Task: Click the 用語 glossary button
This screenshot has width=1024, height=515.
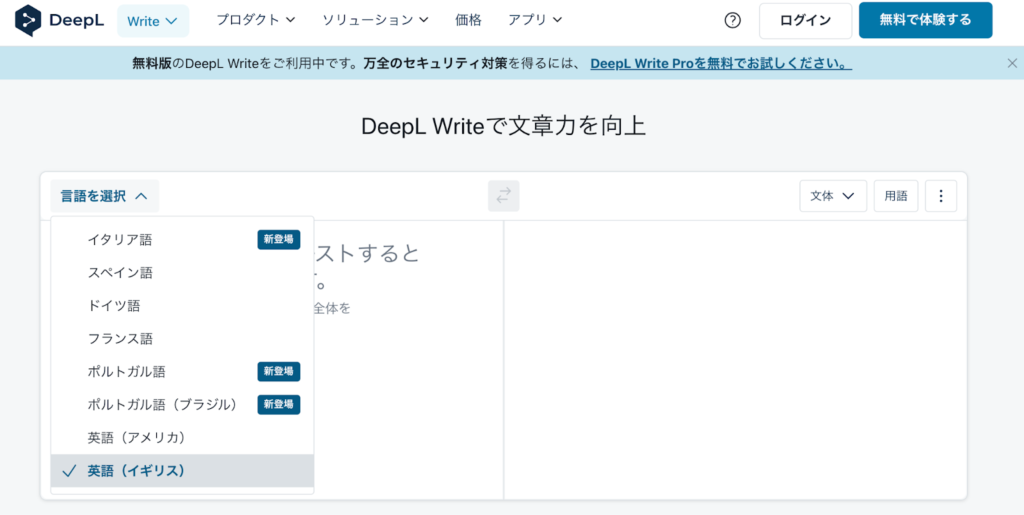Action: point(896,196)
